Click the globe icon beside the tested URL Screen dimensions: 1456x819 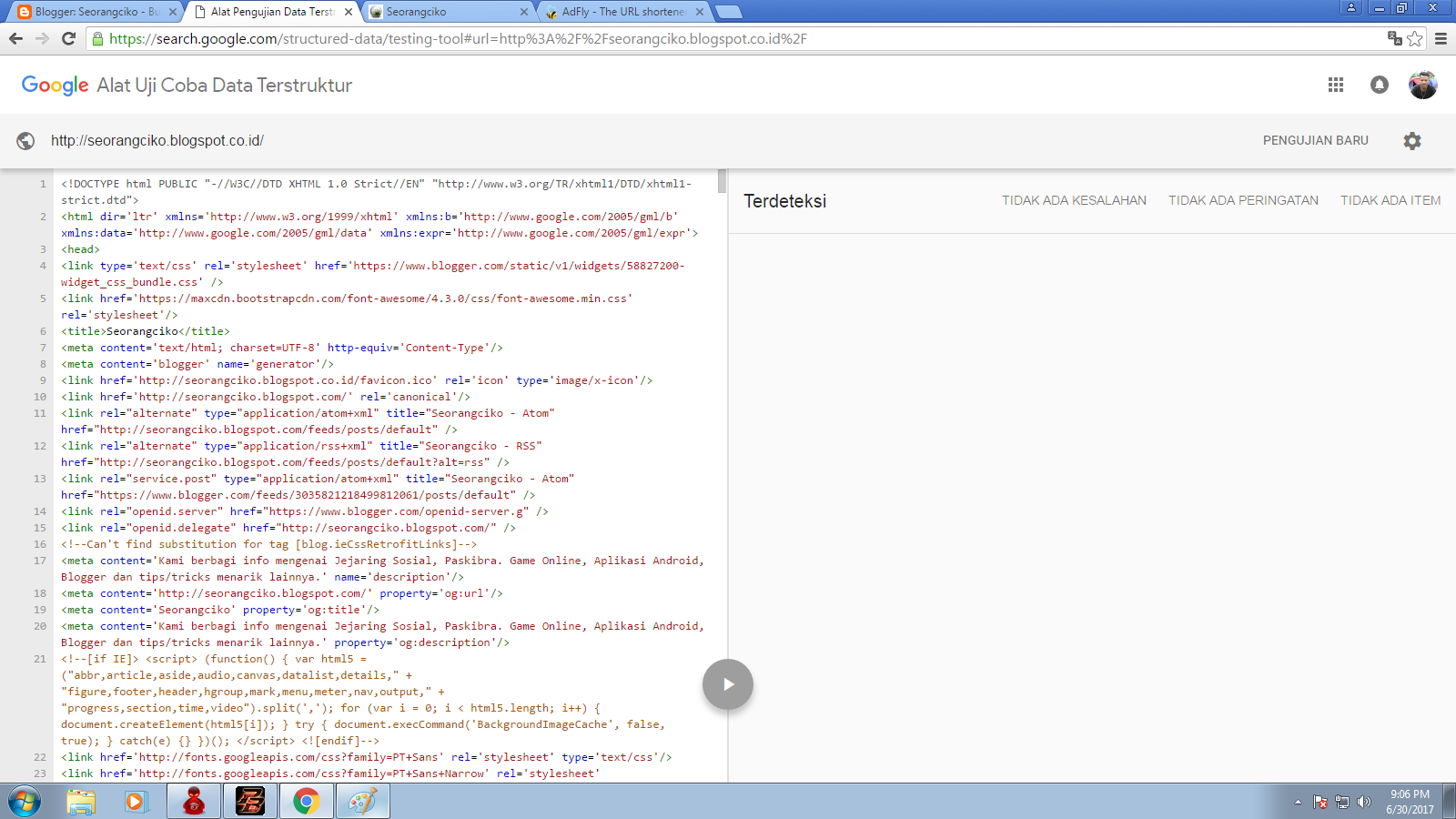pyautogui.click(x=25, y=141)
